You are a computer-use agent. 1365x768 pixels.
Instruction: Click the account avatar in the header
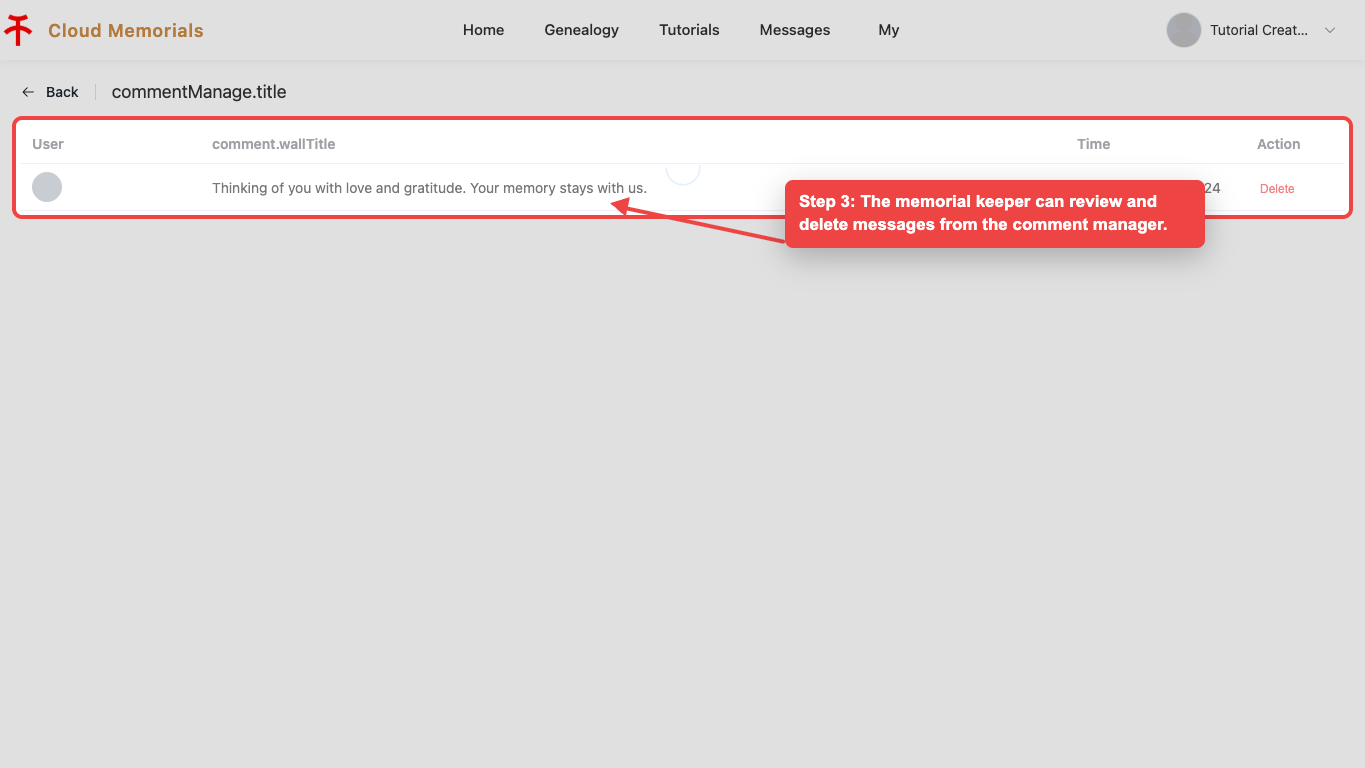pos(1183,30)
